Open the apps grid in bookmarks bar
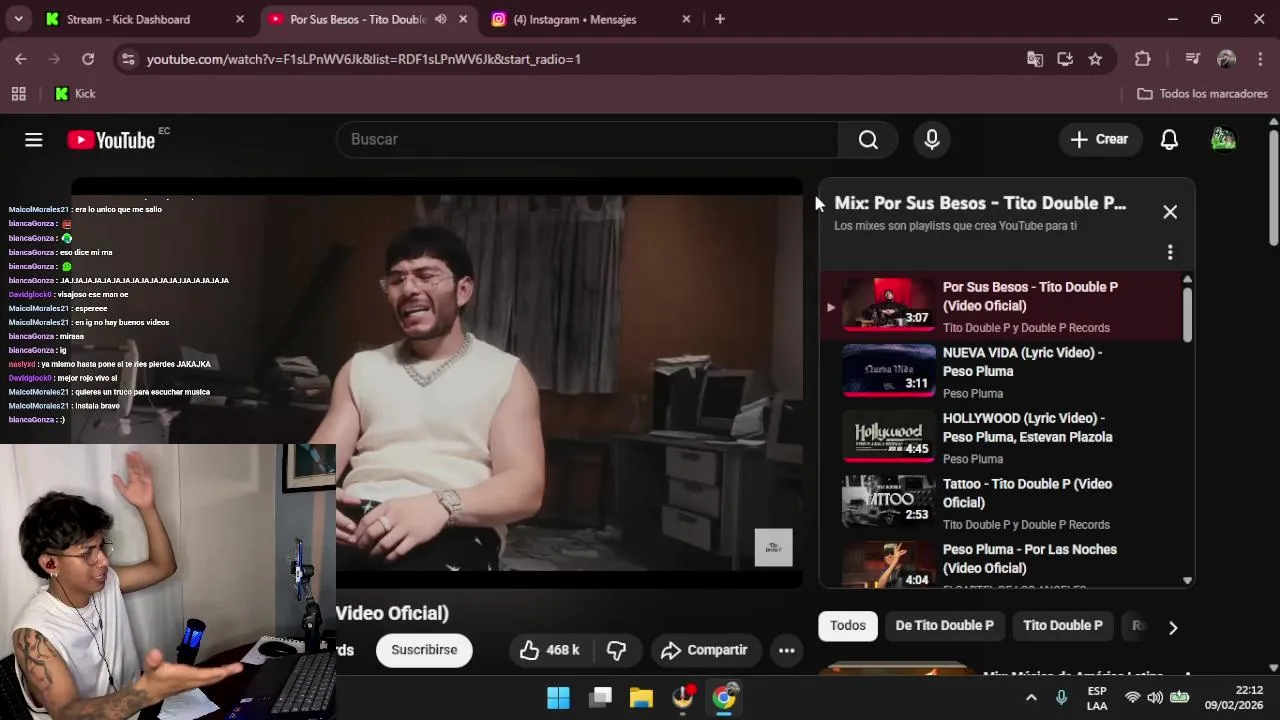Viewport: 1280px width, 720px height. (18, 94)
